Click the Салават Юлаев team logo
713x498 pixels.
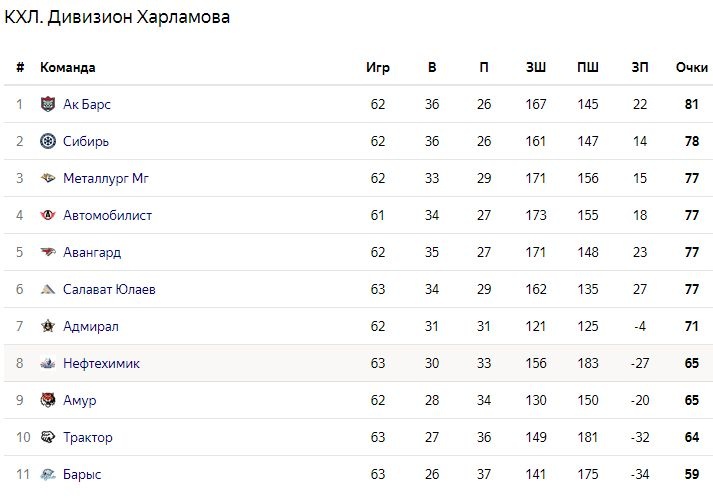[48, 289]
